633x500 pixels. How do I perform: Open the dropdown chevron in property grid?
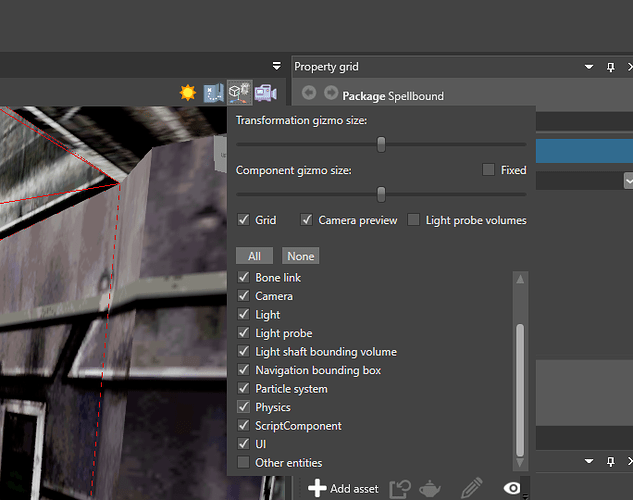point(629,181)
